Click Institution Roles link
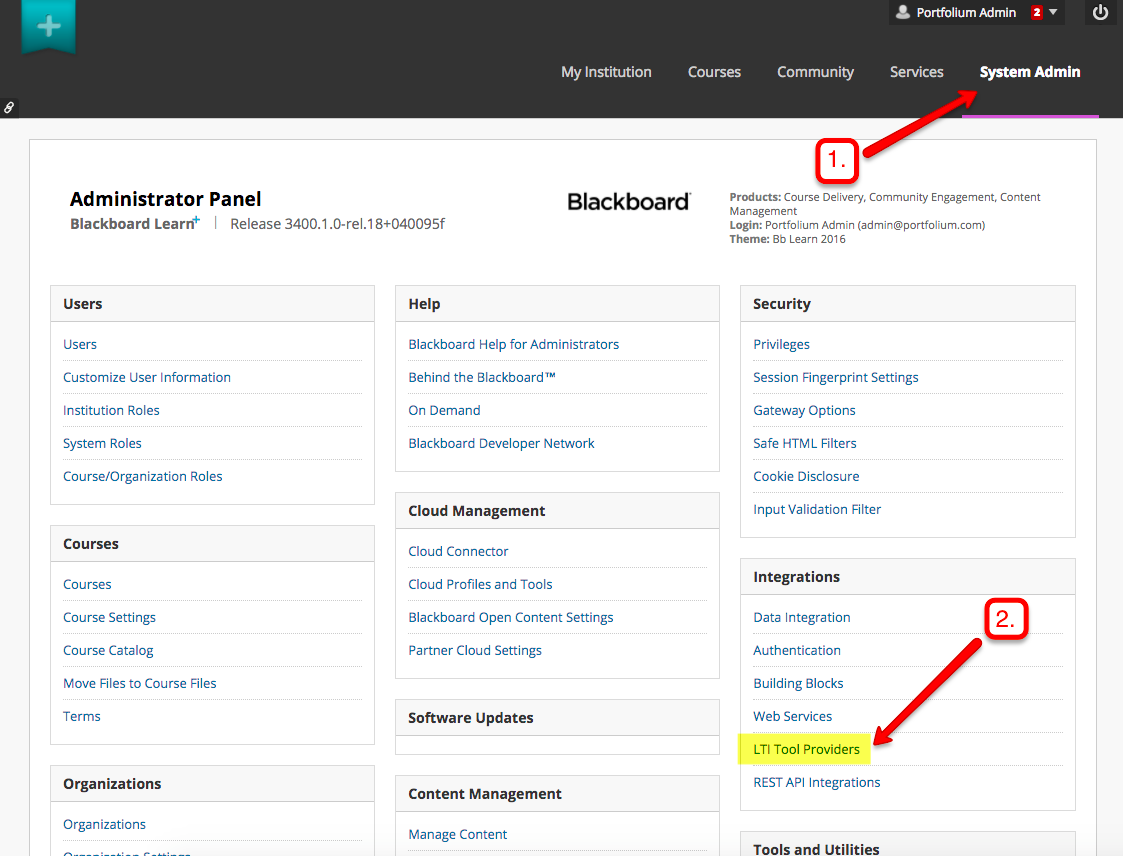The image size is (1123, 856). [111, 410]
